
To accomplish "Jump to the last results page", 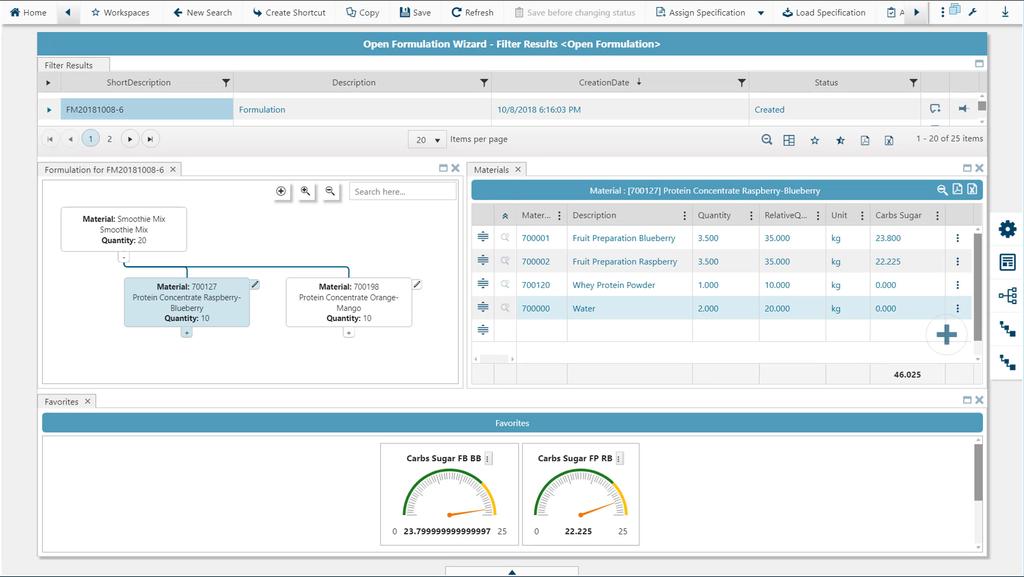I will coord(150,139).
